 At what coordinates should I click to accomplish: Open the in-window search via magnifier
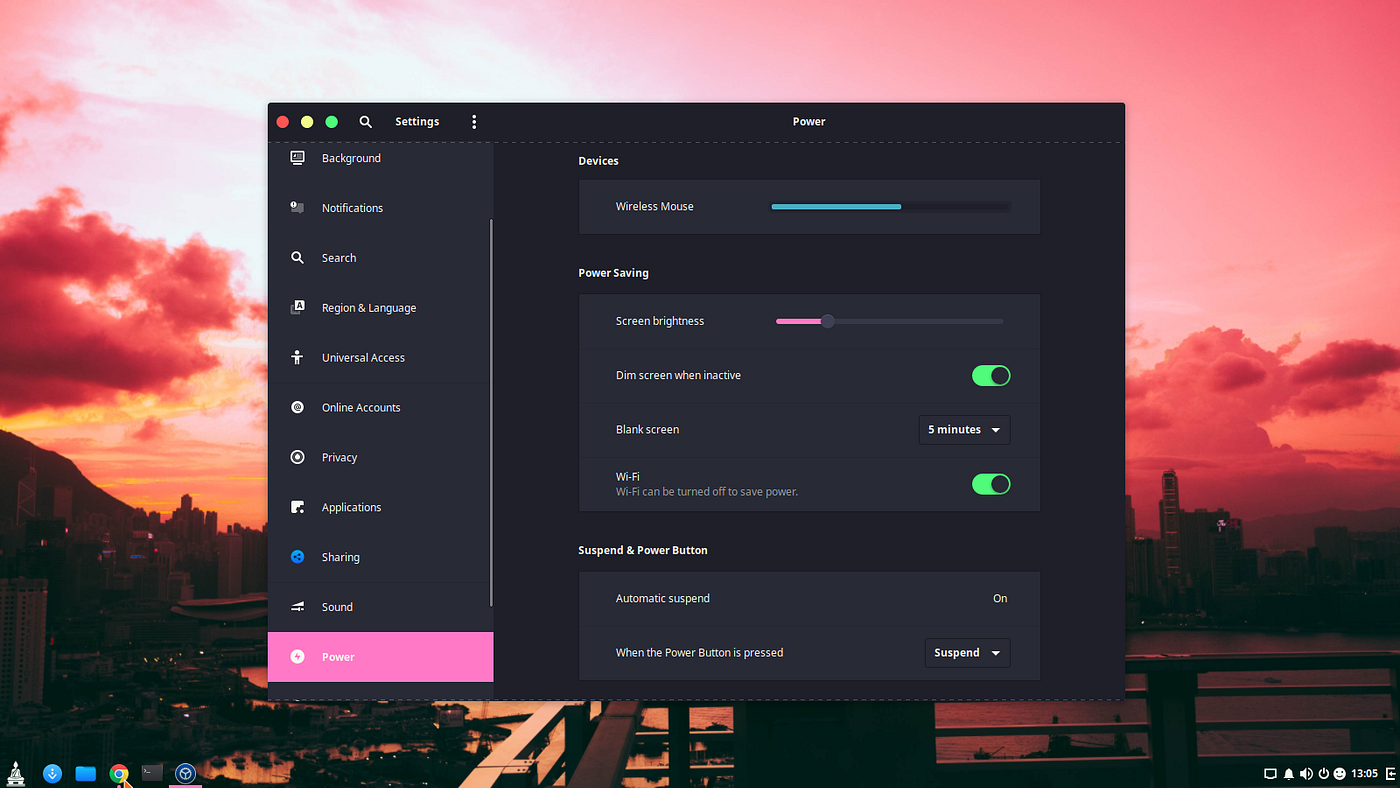(x=365, y=121)
